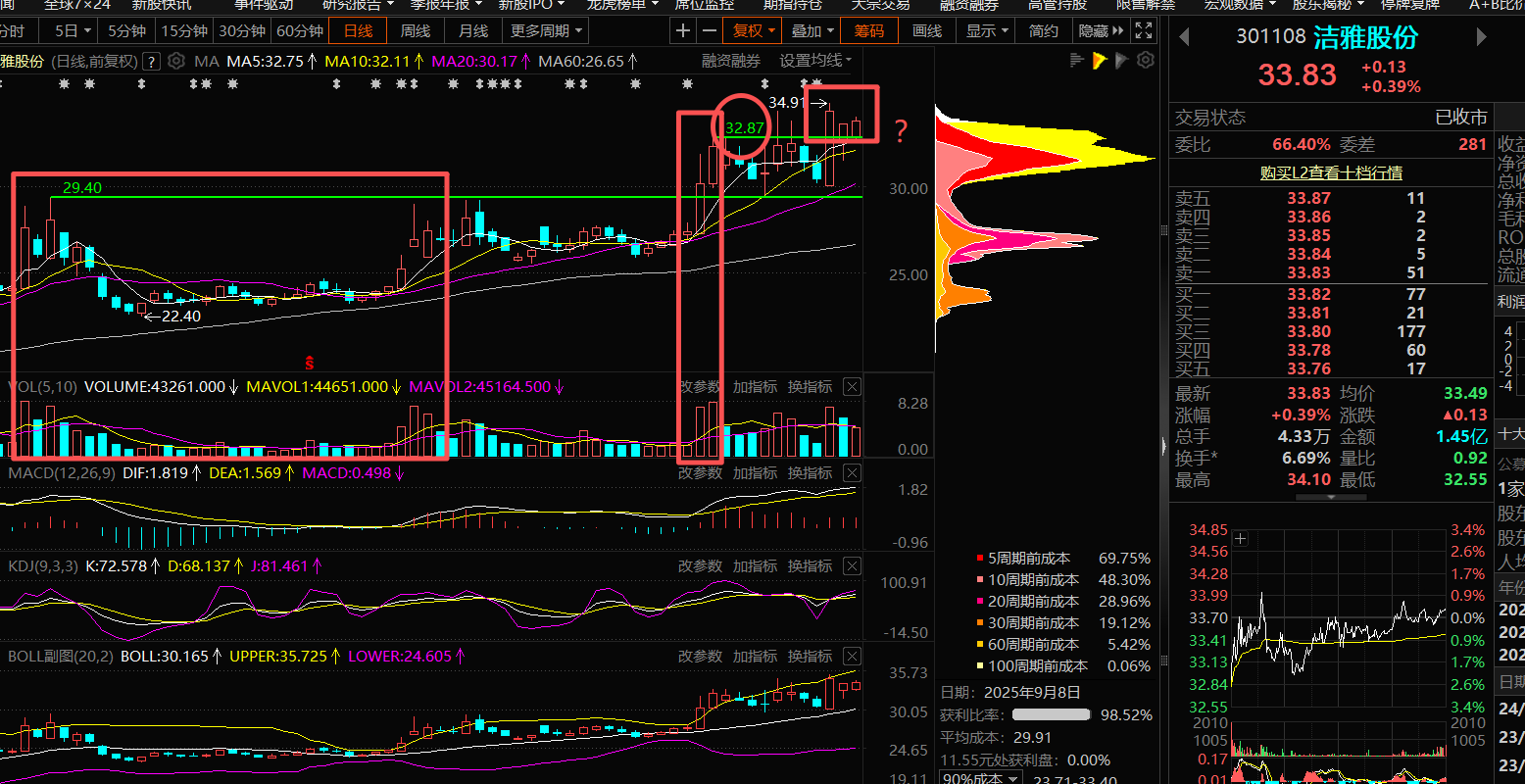Switch to 5分钟 period tab
Image resolution: width=1525 pixels, height=784 pixels.
[x=128, y=30]
